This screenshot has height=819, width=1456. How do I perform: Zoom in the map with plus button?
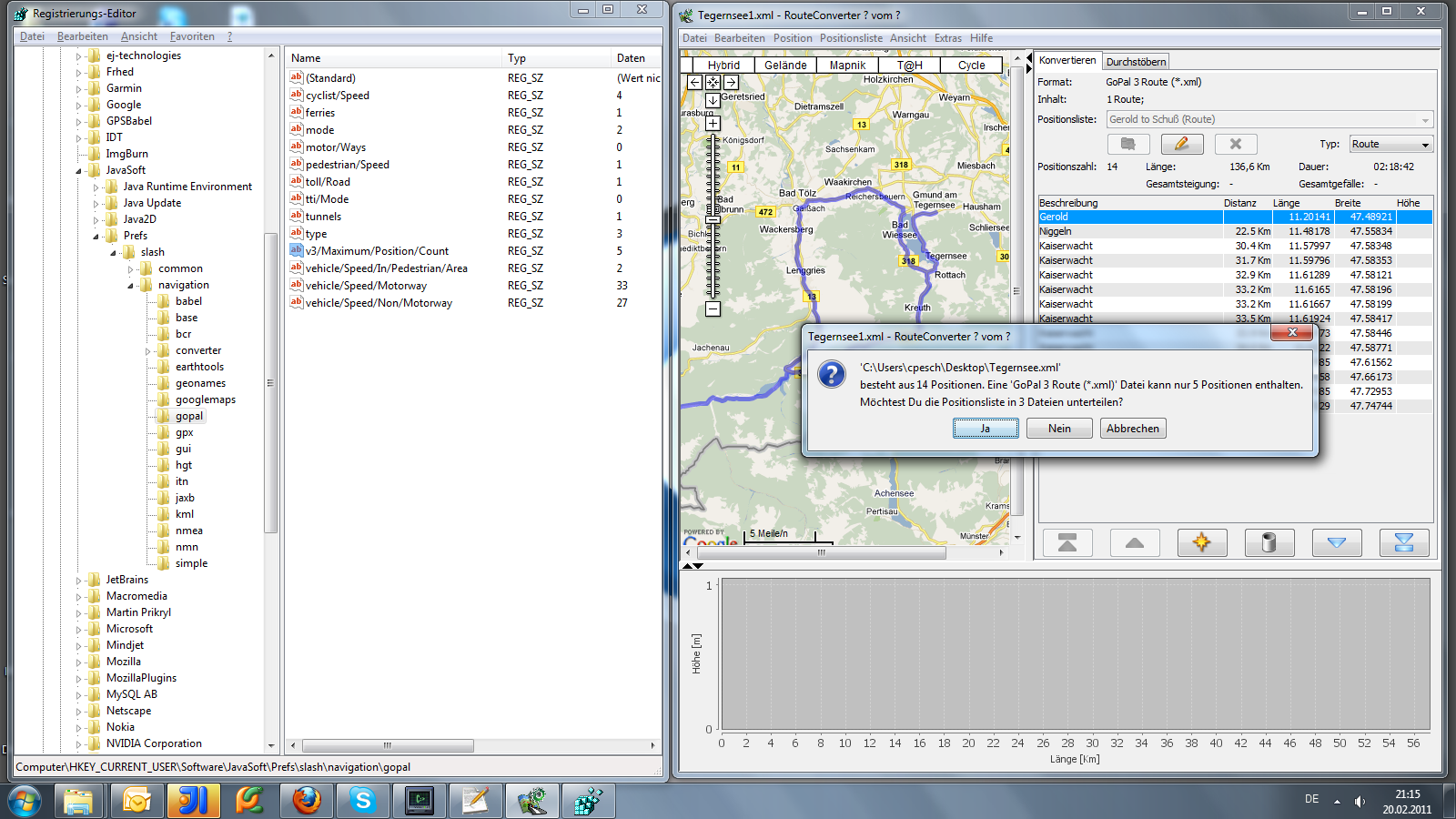(713, 123)
